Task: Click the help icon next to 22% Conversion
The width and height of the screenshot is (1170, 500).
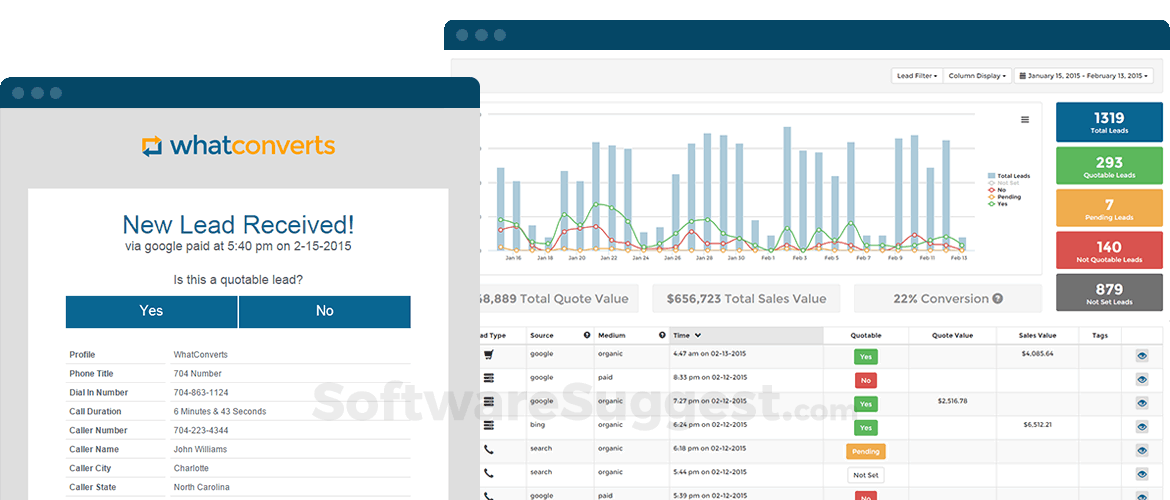Action: pyautogui.click(x=997, y=298)
